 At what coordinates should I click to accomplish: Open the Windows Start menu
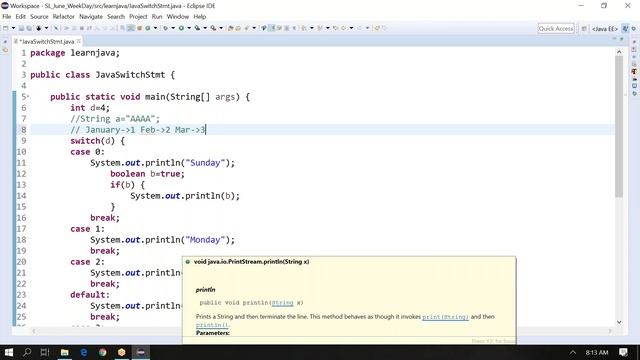(8, 352)
